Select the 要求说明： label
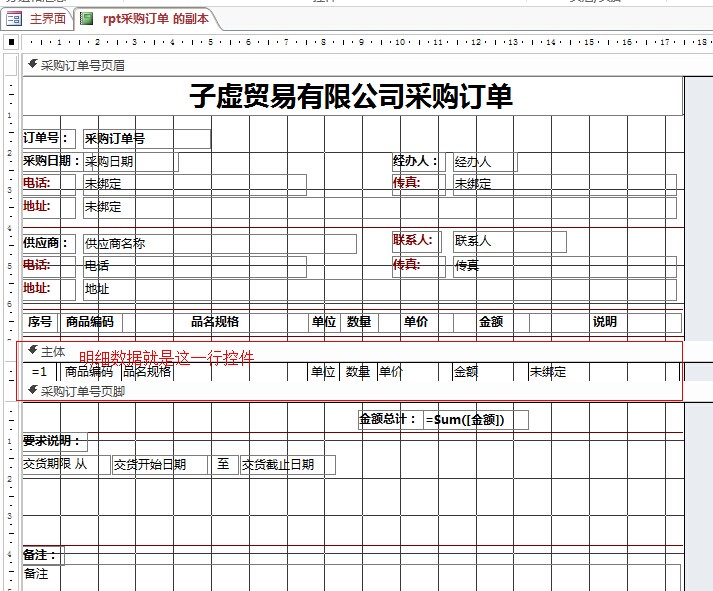The image size is (713, 591). [x=55, y=441]
